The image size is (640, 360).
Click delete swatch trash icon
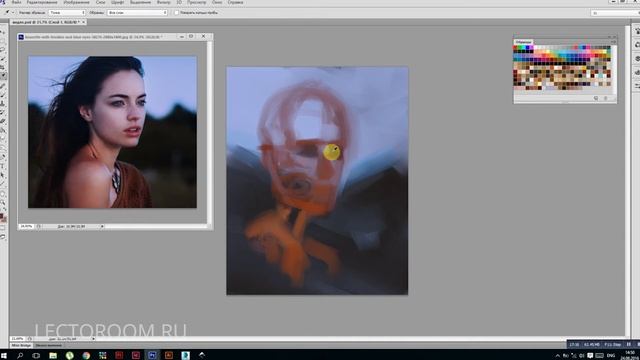[x=606, y=98]
